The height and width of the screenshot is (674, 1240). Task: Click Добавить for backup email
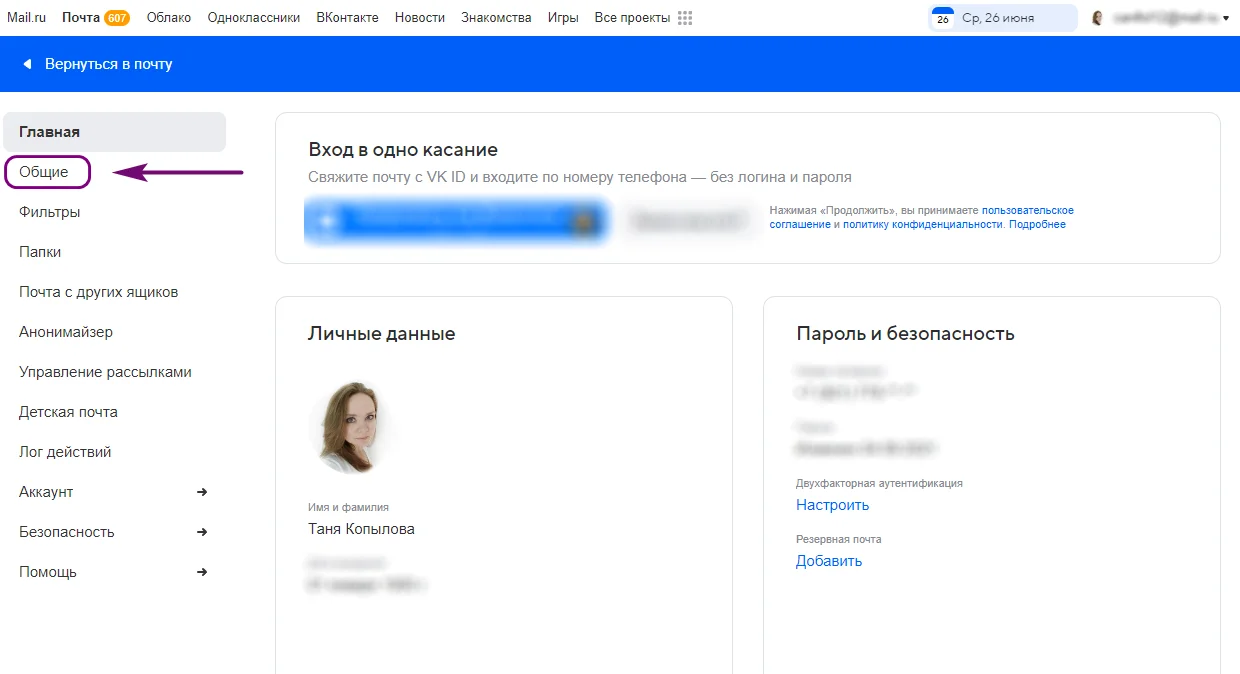[828, 561]
